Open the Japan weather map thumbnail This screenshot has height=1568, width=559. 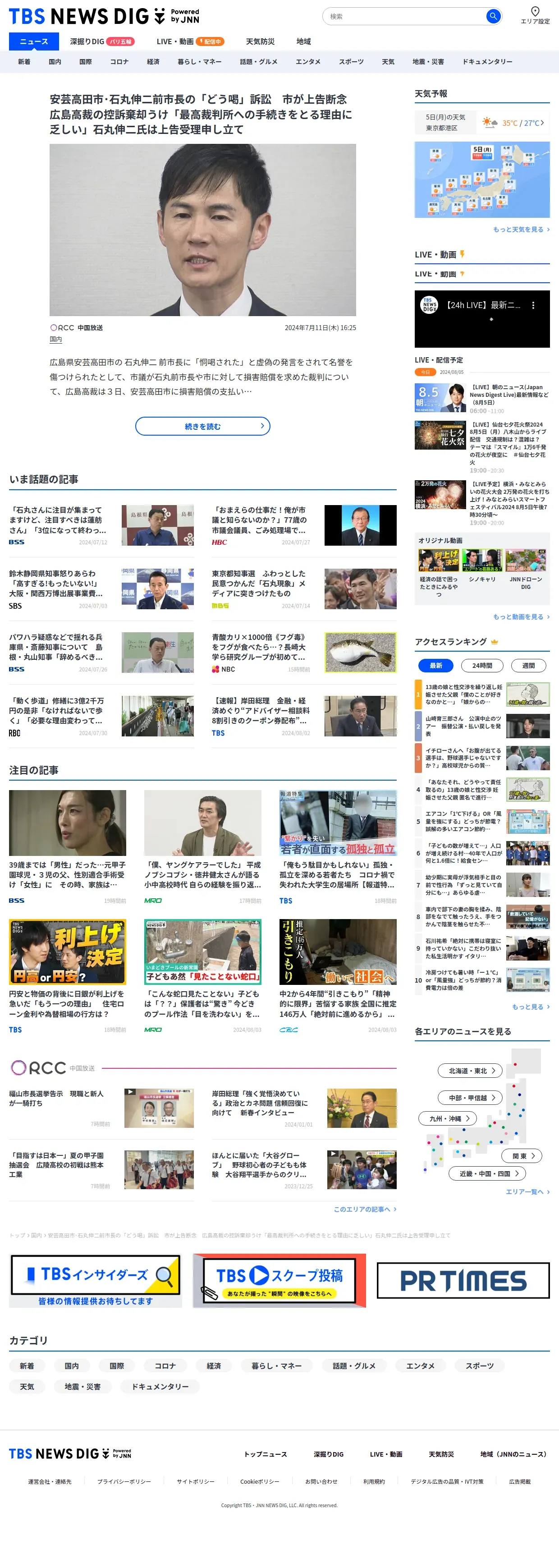coord(482,179)
